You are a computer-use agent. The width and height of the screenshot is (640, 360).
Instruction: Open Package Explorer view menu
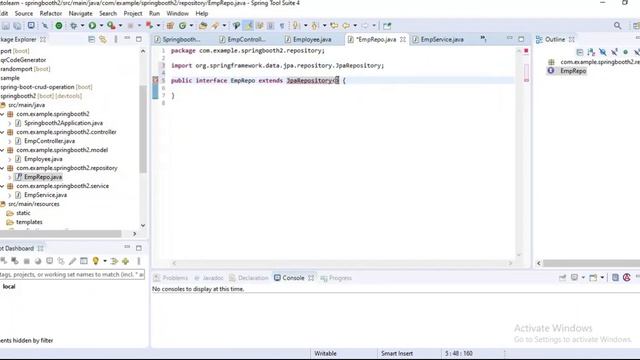coord(116,39)
